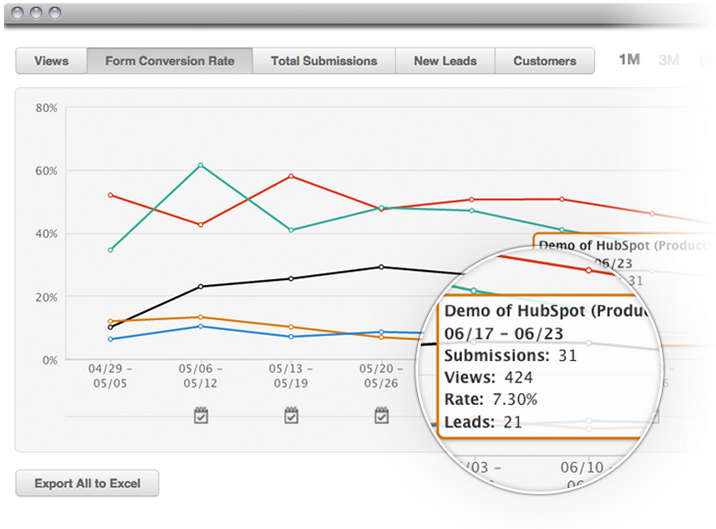Image resolution: width=716 pixels, height=529 pixels.
Task: Click the red window close button
Action: (x=17, y=13)
